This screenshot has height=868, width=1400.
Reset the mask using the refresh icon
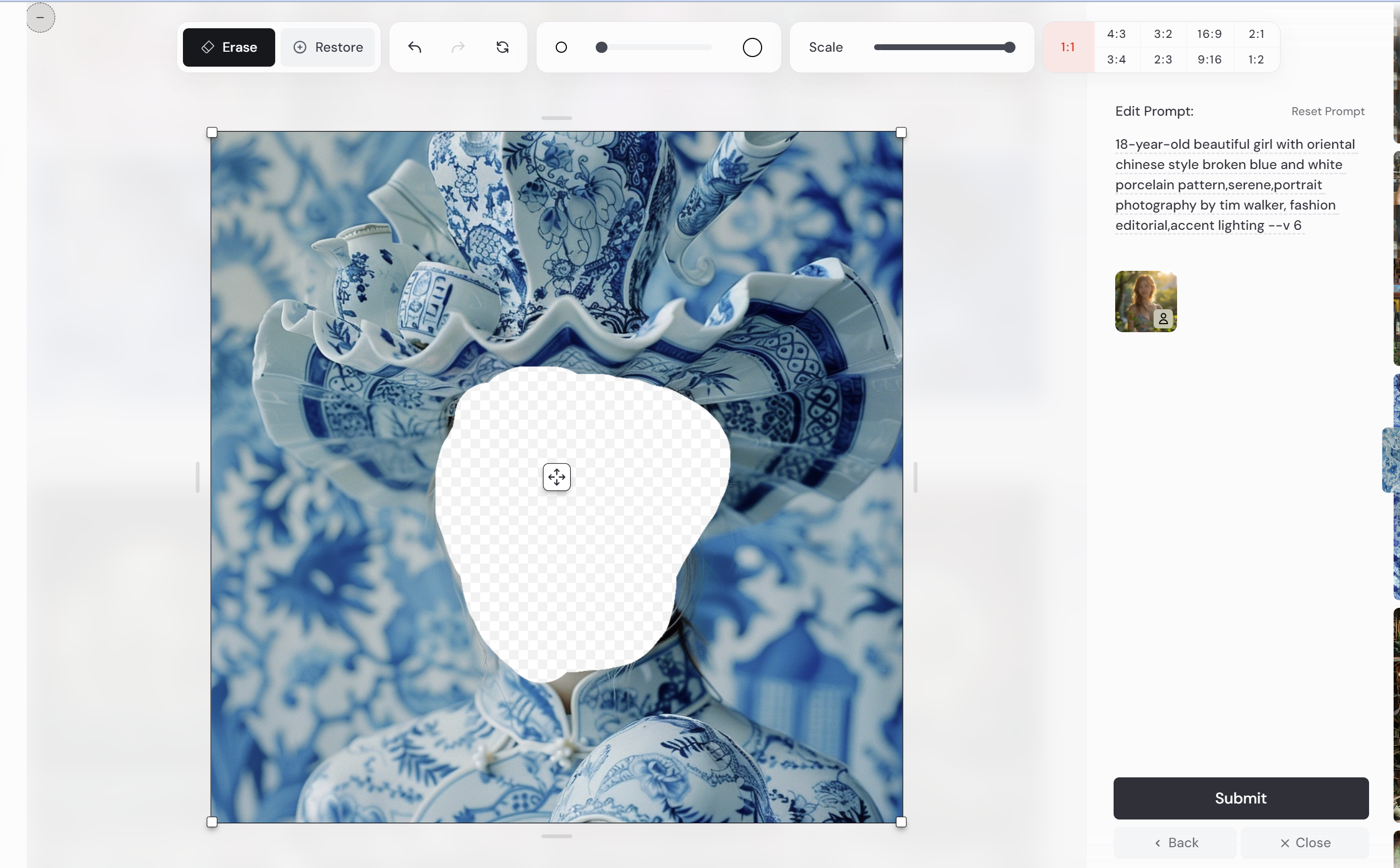501,47
